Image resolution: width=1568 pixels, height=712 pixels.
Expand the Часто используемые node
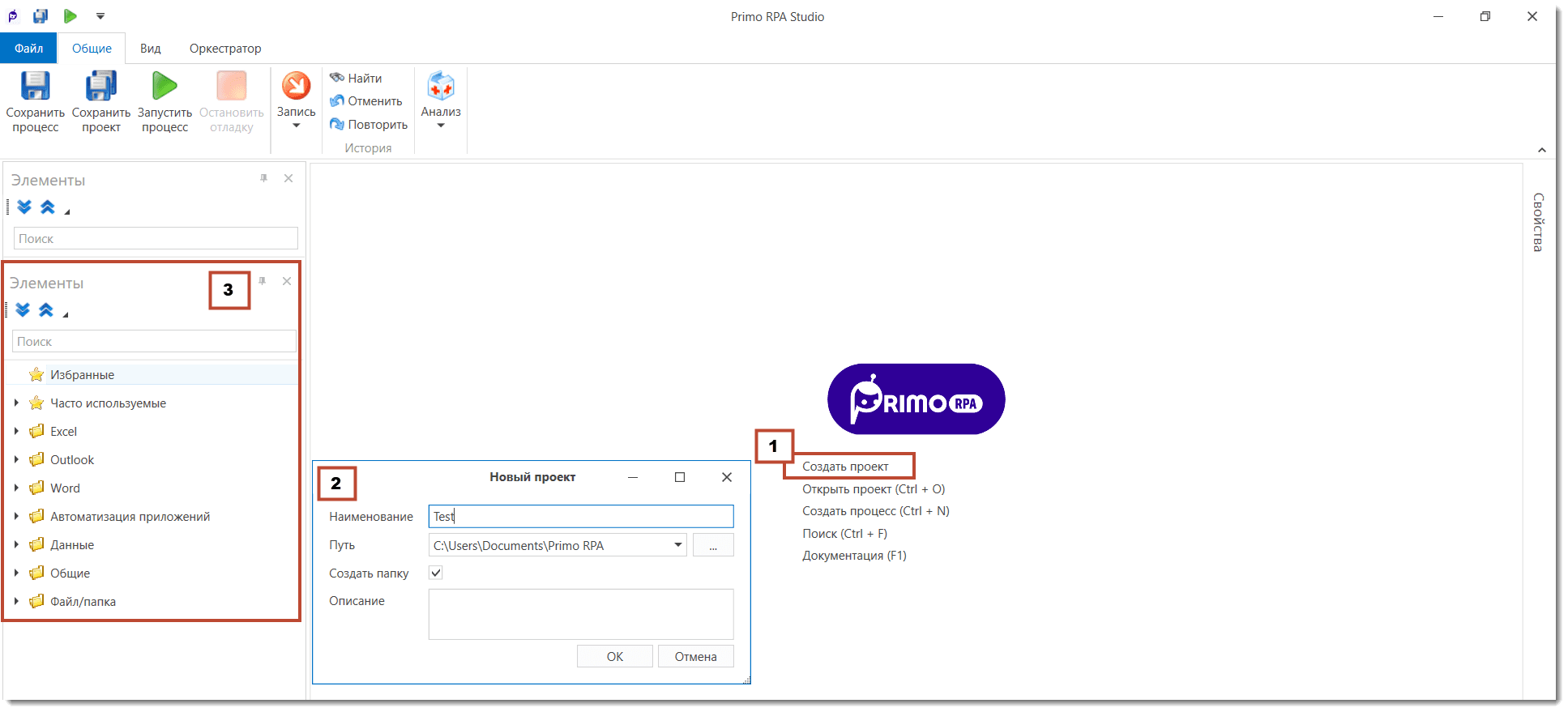click(16, 403)
